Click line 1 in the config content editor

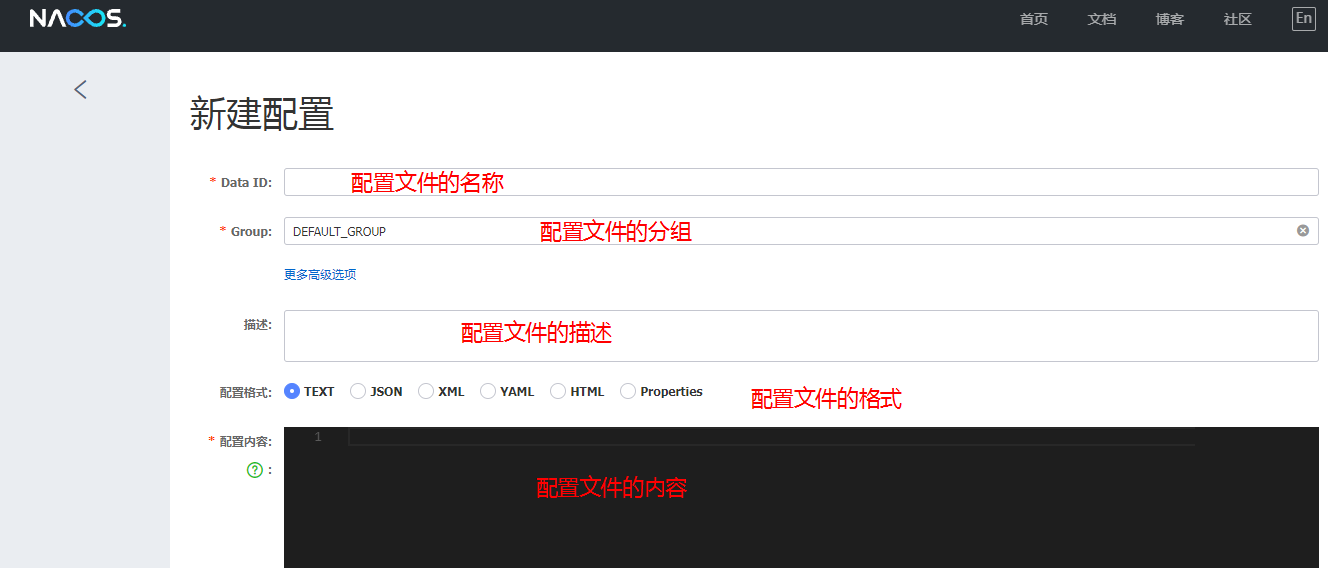[x=770, y=438]
